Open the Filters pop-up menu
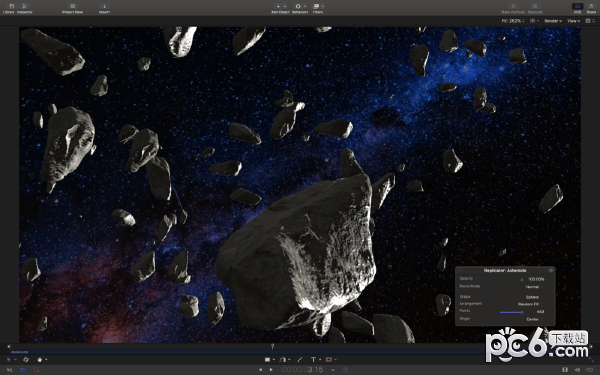The height and width of the screenshot is (375, 600). (318, 8)
